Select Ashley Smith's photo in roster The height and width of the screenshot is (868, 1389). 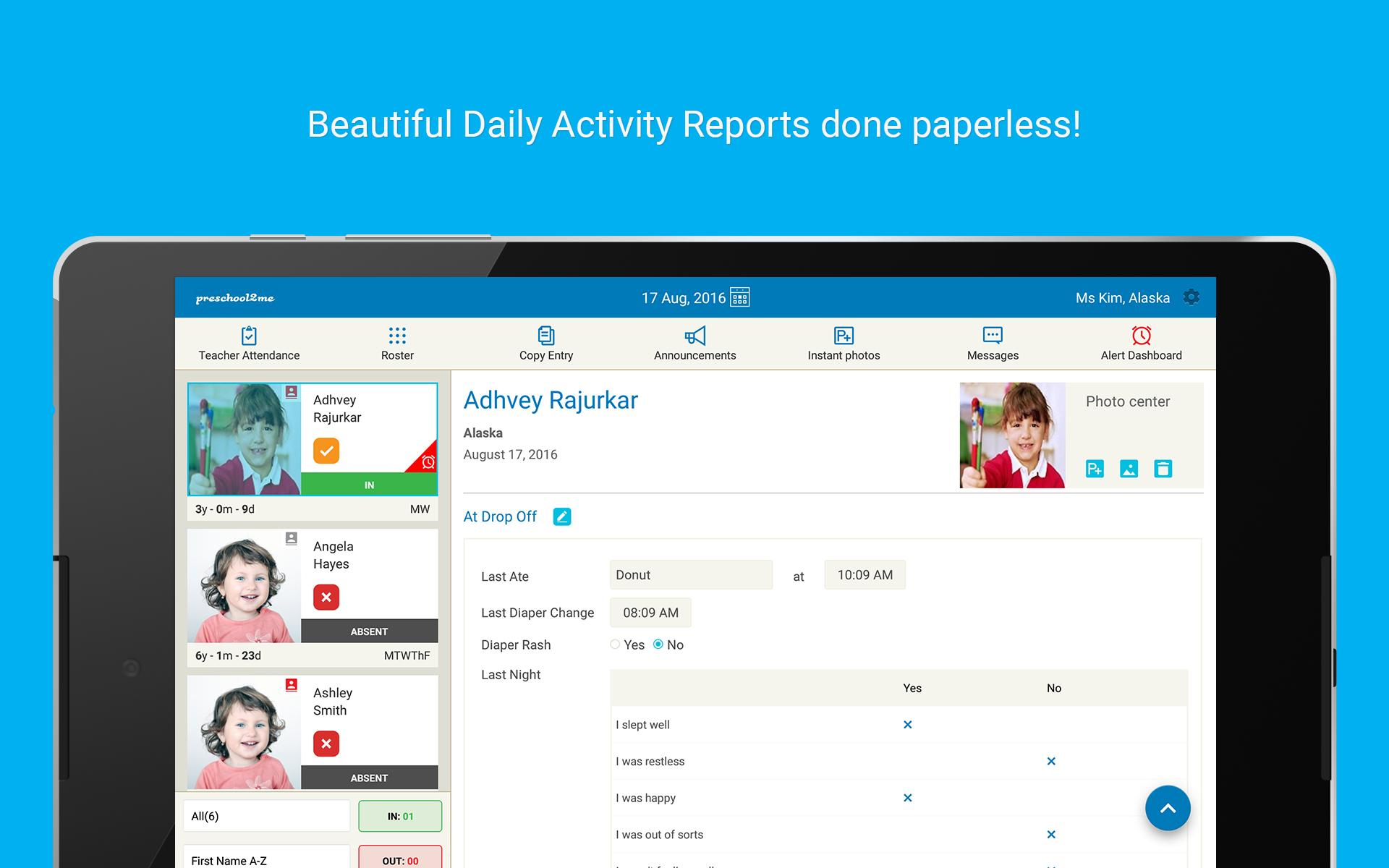click(245, 732)
